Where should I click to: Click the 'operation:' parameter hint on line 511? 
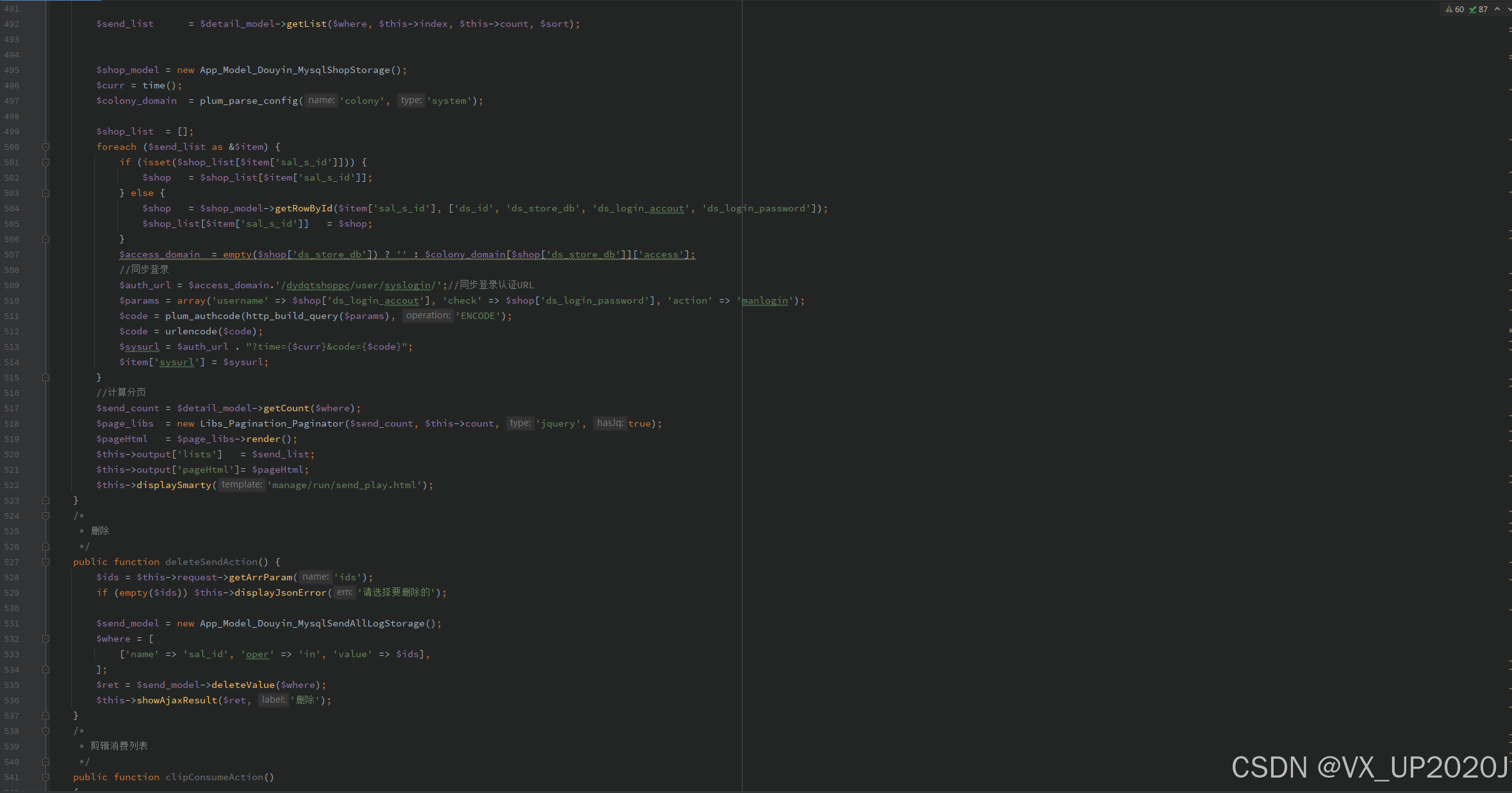tap(428, 316)
